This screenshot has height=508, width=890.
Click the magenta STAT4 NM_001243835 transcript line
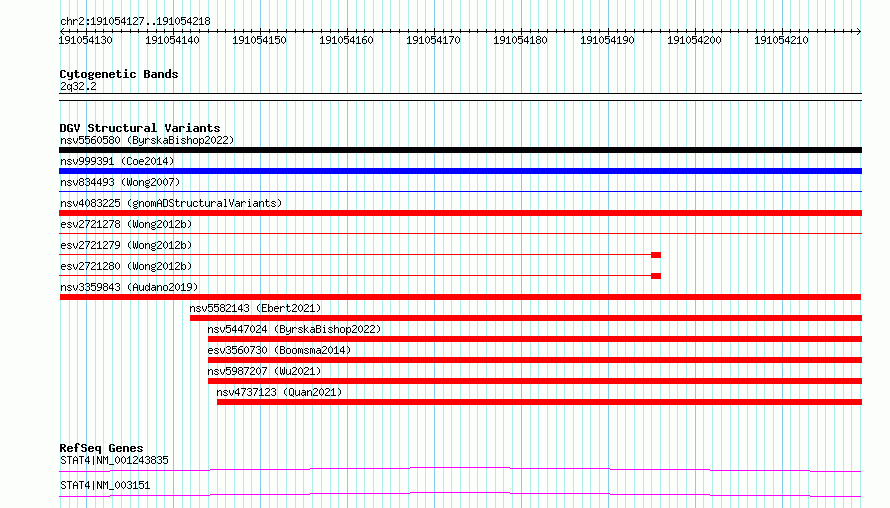(x=460, y=469)
